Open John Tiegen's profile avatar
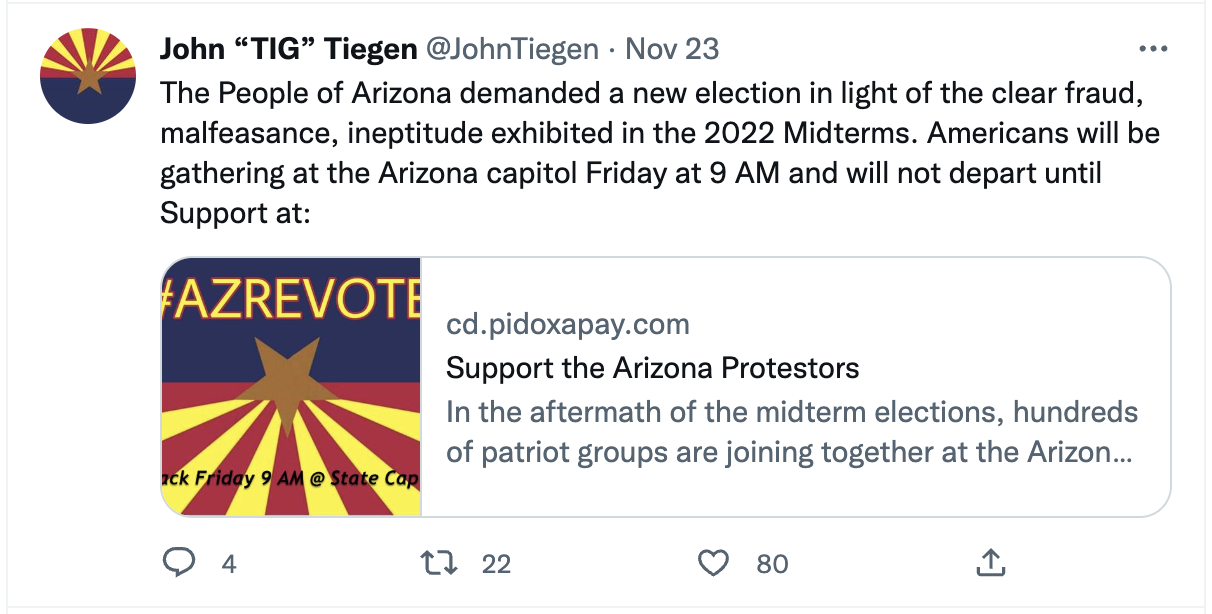Viewport: 1212px width, 614px height. [88, 76]
